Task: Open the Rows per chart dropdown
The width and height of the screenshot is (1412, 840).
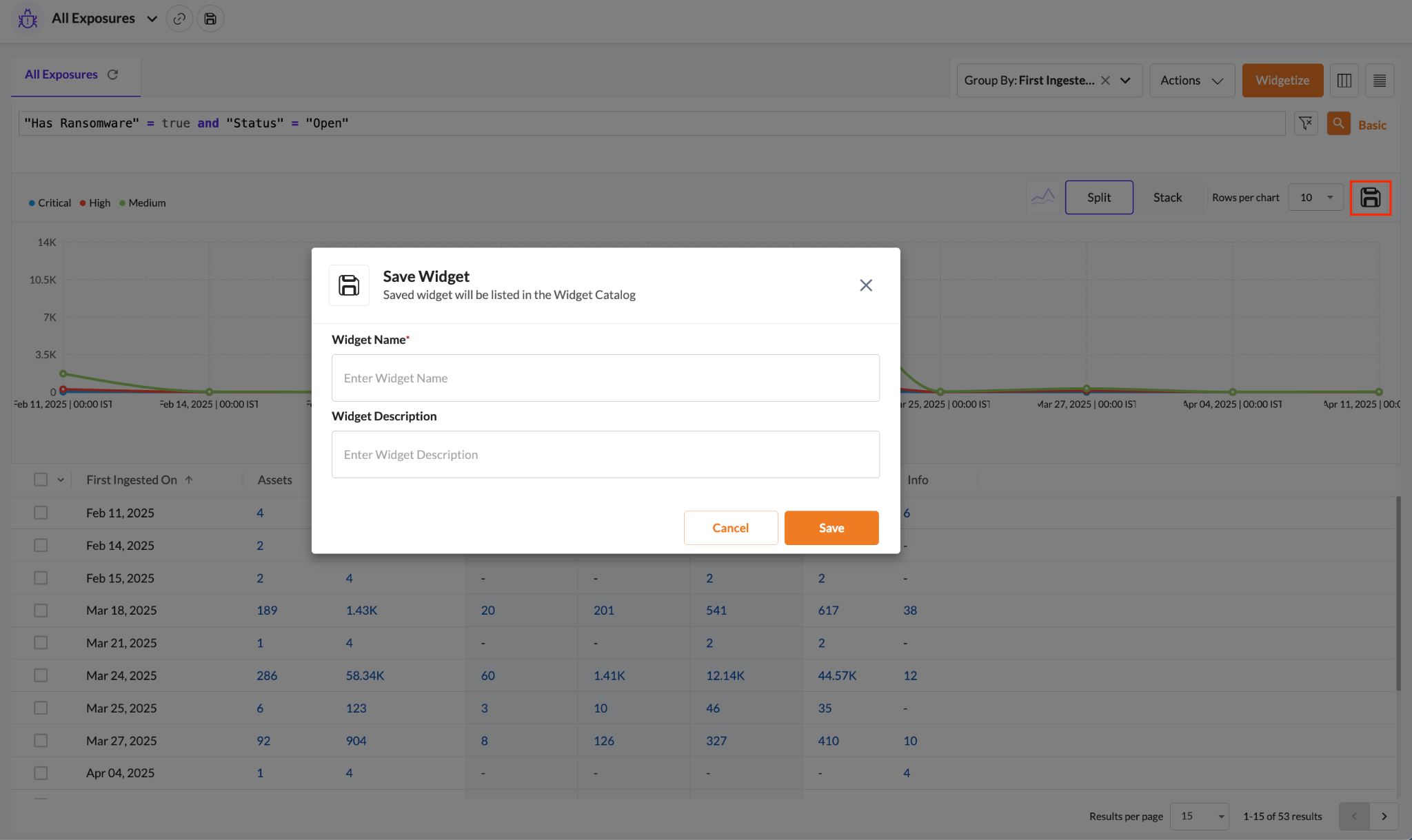Action: click(1315, 197)
